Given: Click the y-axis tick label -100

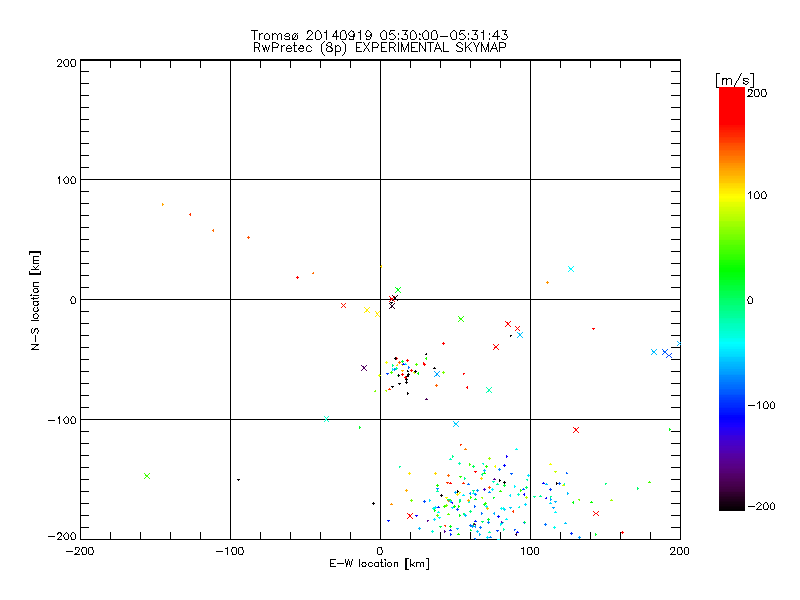Looking at the screenshot, I should [62, 420].
